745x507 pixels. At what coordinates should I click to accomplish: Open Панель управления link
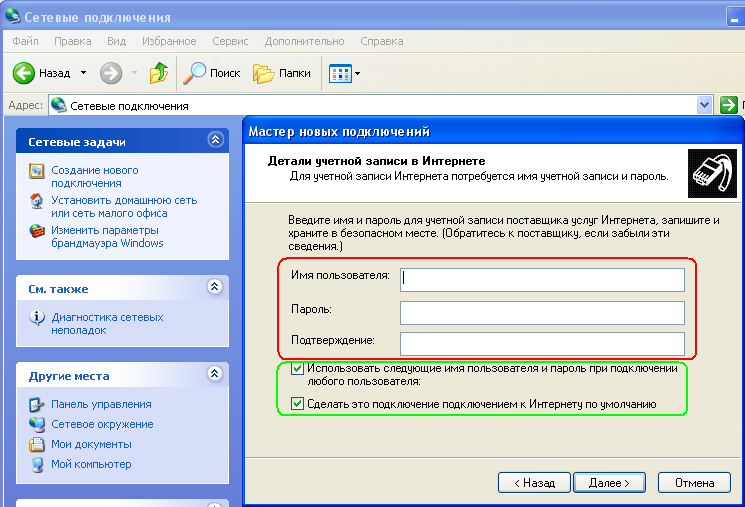(x=101, y=404)
